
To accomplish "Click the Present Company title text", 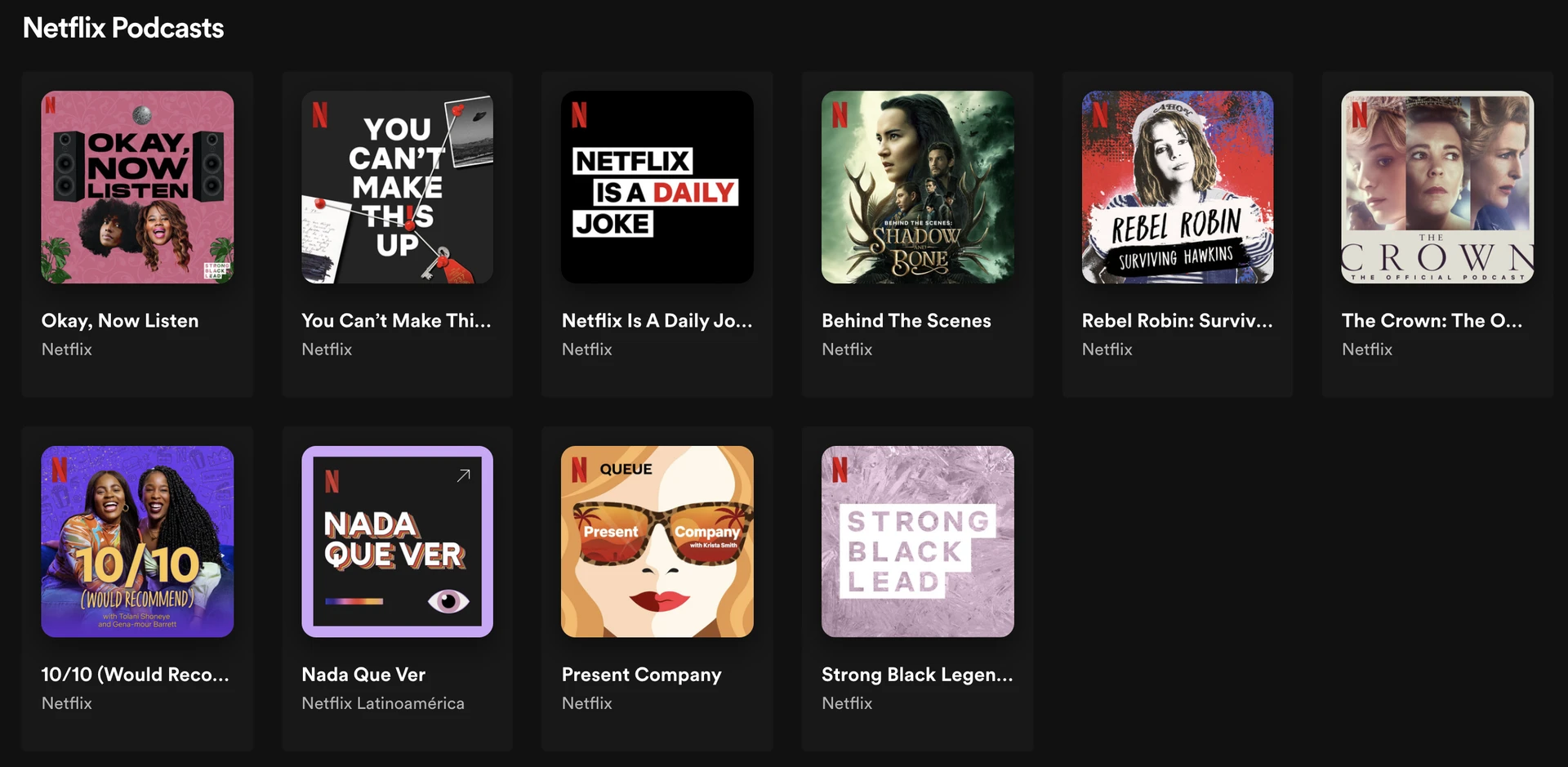I will [642, 675].
